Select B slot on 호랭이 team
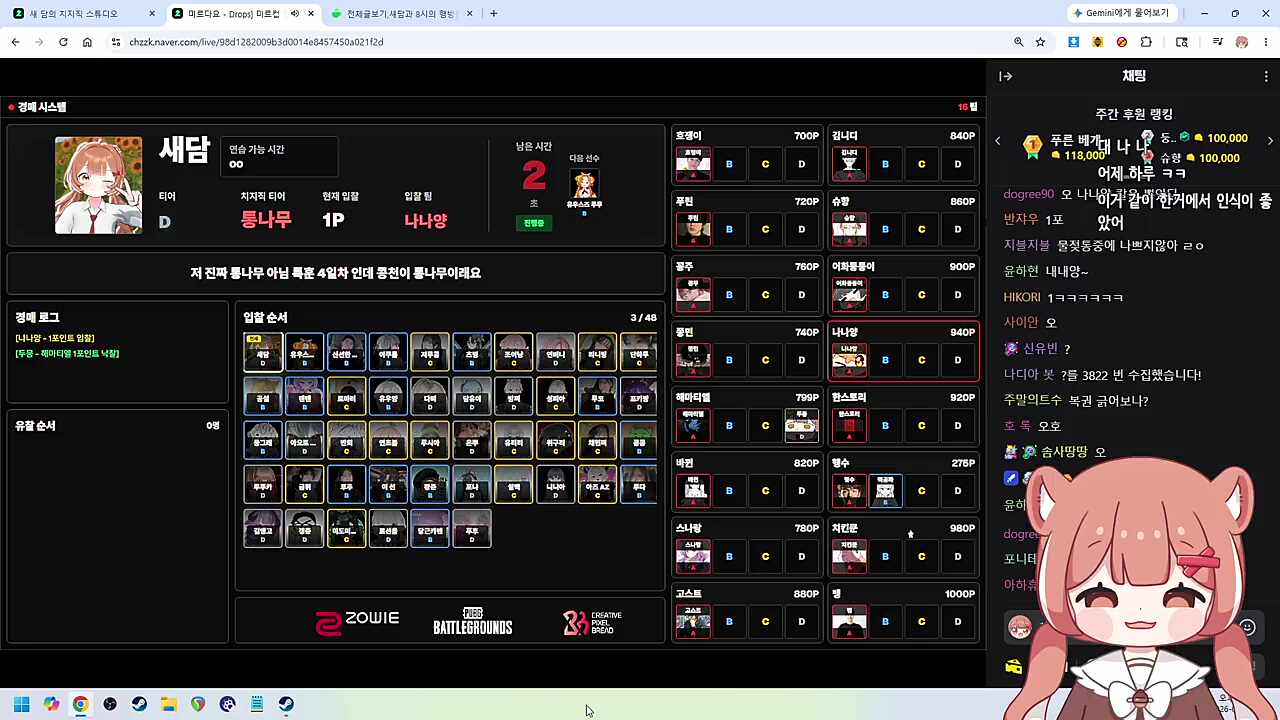Viewport: 1280px width, 720px height. [729, 164]
